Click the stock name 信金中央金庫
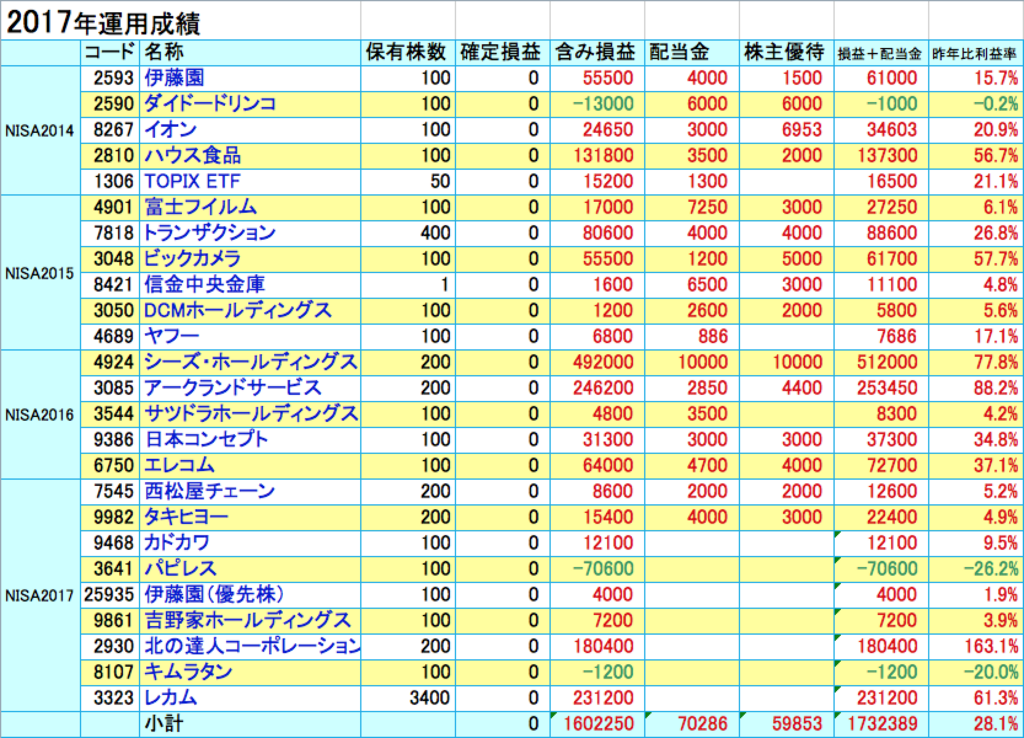This screenshot has height=738, width=1024. [205, 285]
